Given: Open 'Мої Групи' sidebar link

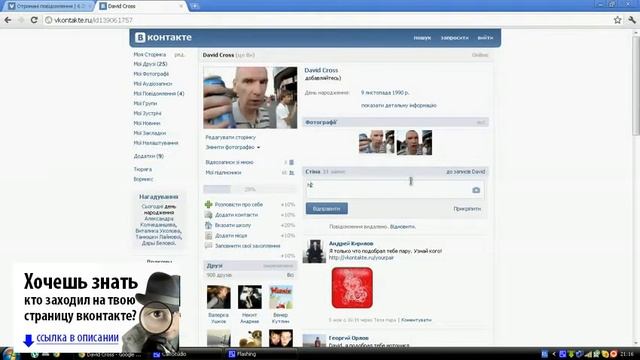Looking at the screenshot, I should point(145,103).
